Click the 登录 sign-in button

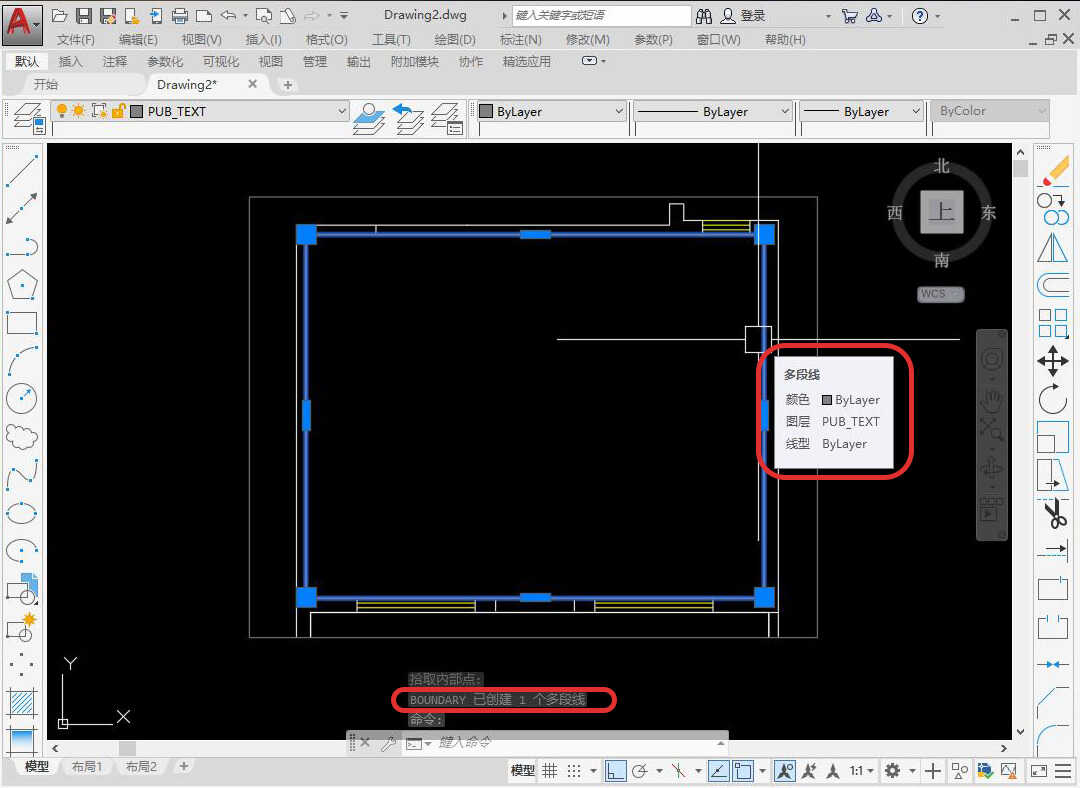click(x=743, y=15)
